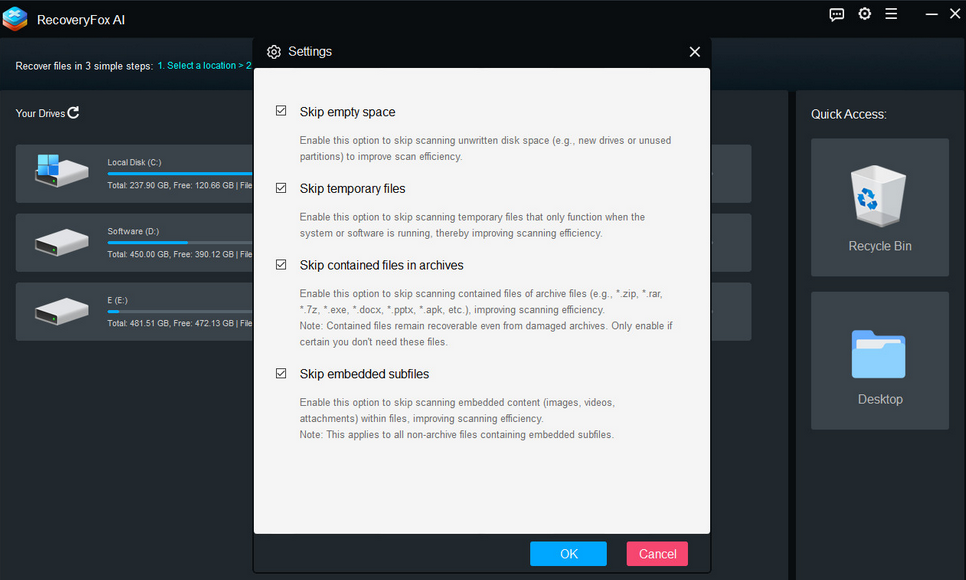The width and height of the screenshot is (966, 580).
Task: Open the Recycle Bin quick access icon
Action: 879,196
